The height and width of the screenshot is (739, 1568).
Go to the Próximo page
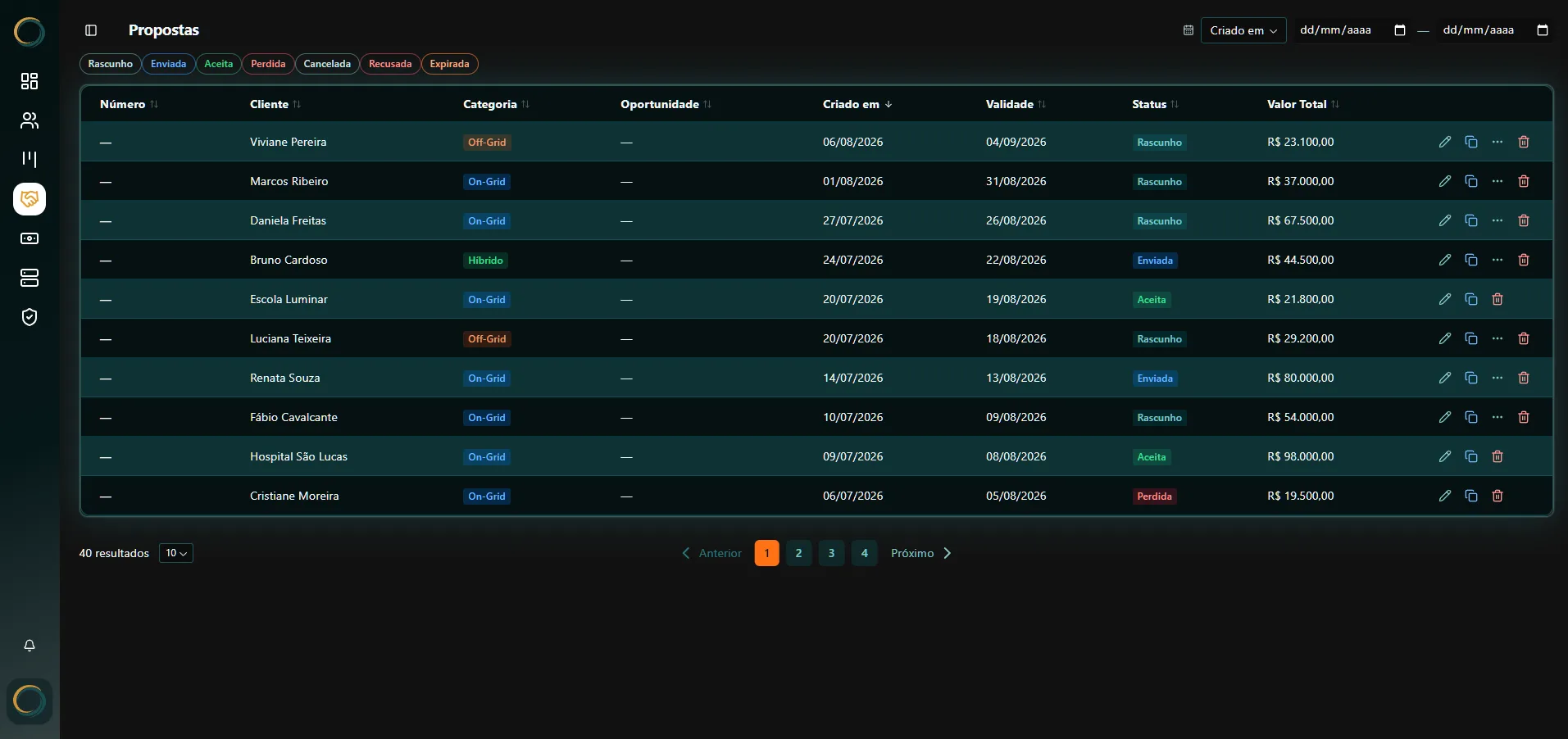[x=921, y=553]
